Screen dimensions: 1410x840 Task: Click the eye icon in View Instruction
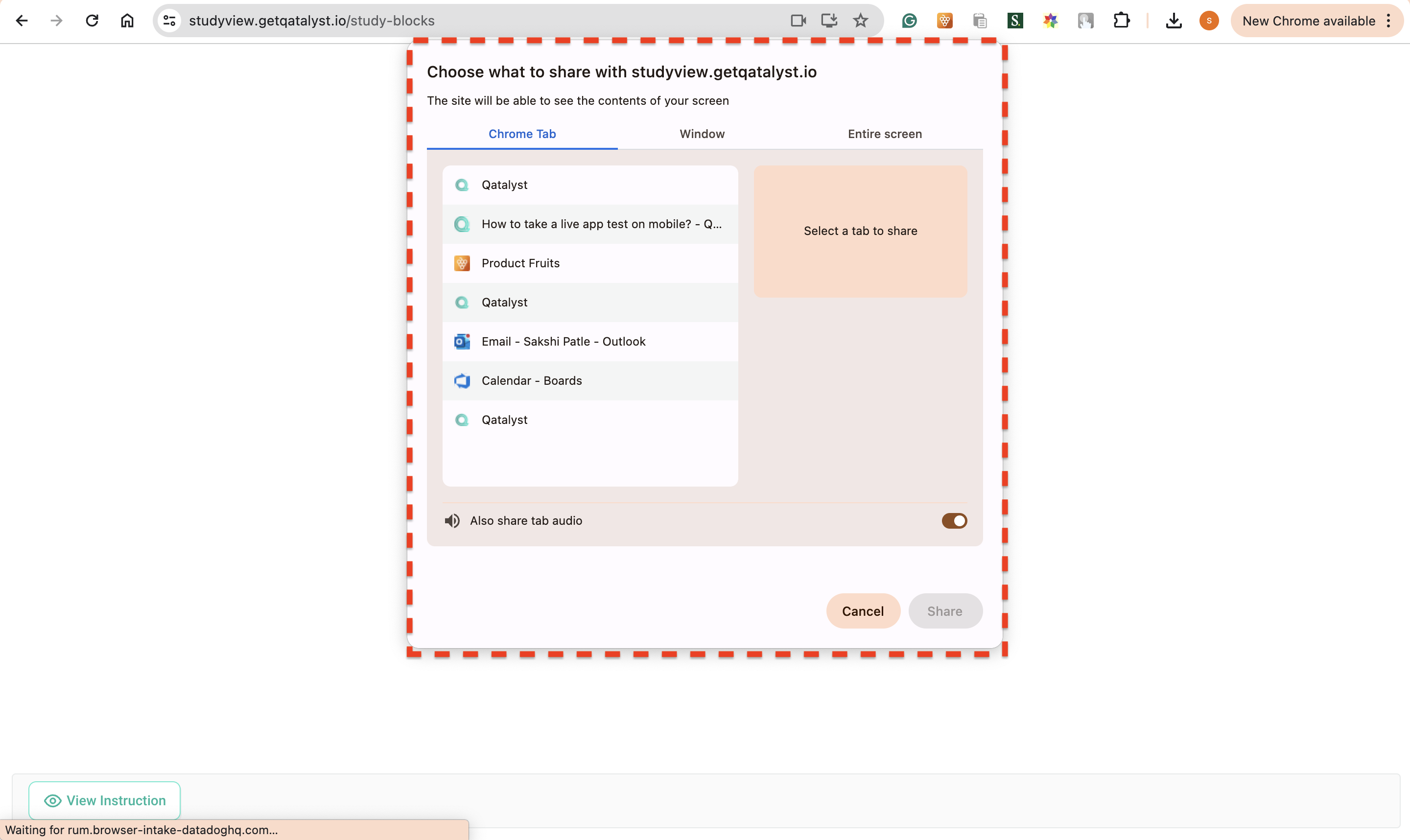pyautogui.click(x=53, y=800)
